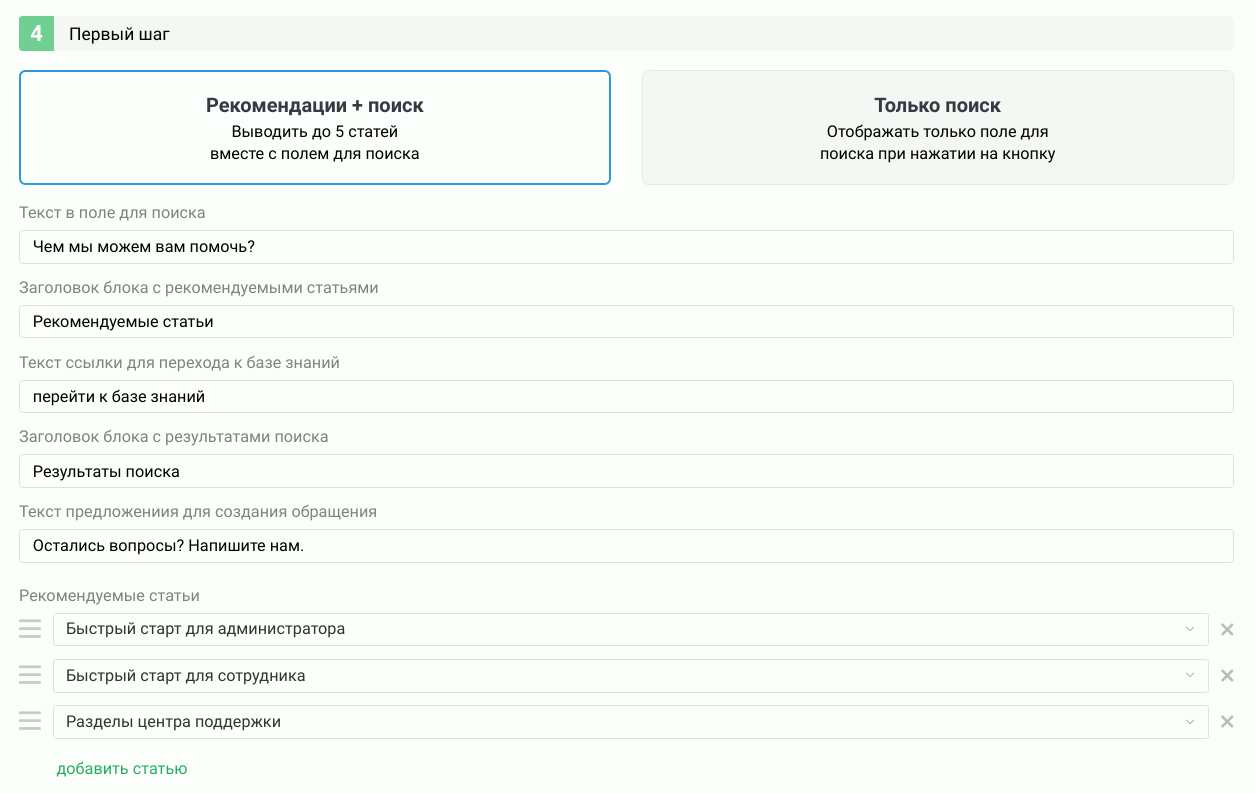This screenshot has width=1256, height=793.
Task: Edit the Результаты поиска heading field
Action: tap(626, 471)
